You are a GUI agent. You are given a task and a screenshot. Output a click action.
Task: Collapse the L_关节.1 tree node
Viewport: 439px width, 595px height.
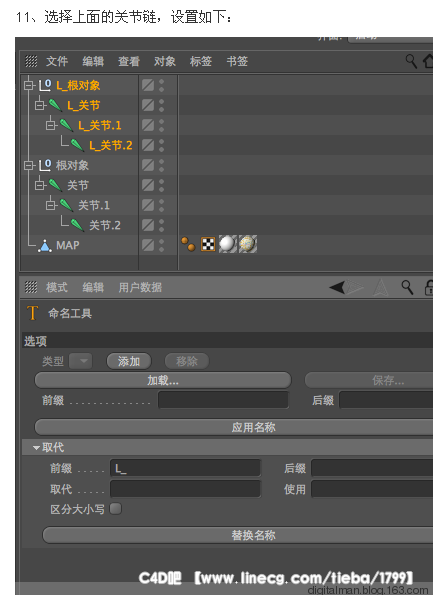tap(50, 125)
